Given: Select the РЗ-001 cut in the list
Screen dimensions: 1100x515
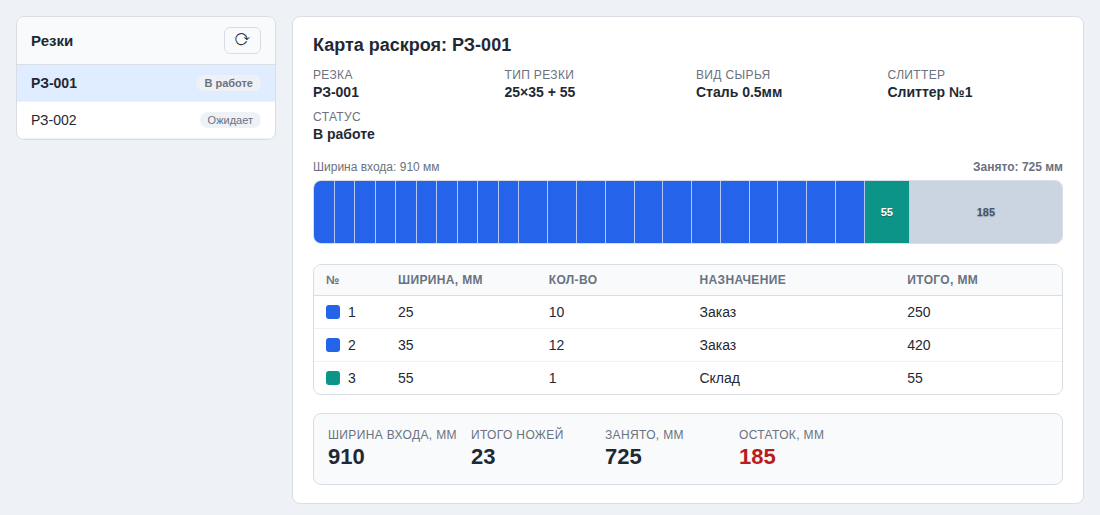Looking at the screenshot, I should [146, 83].
